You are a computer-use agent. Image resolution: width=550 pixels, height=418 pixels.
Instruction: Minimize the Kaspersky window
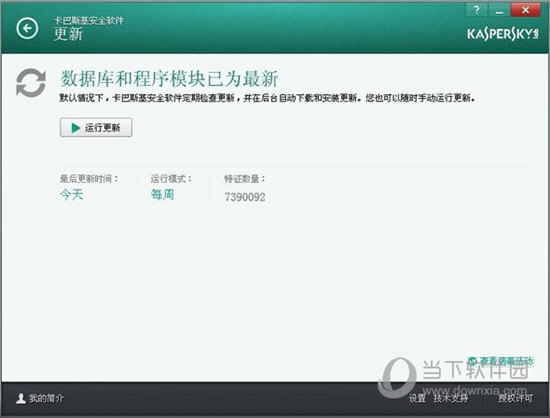[499, 10]
